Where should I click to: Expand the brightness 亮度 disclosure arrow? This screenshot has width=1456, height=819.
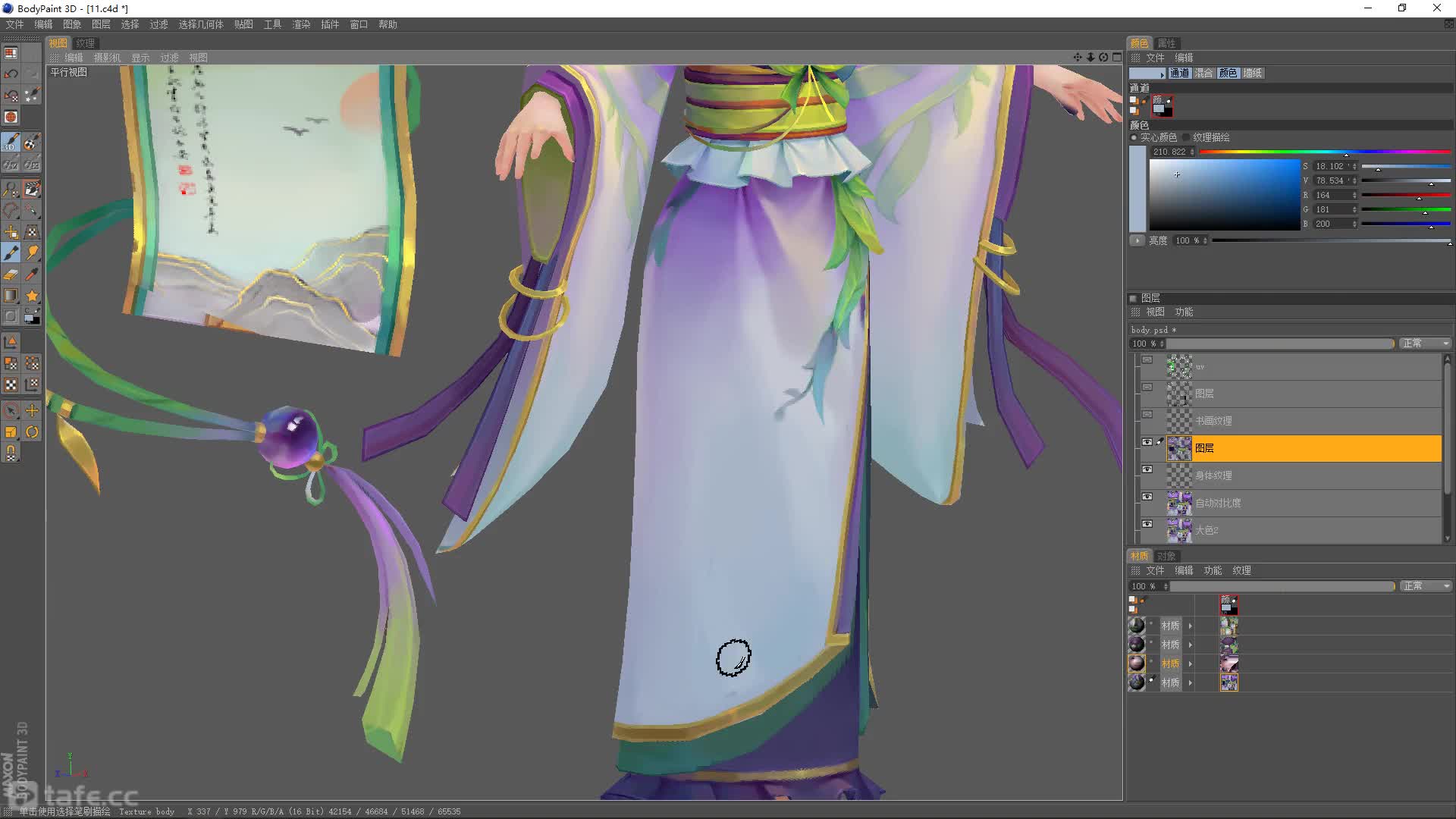[x=1137, y=240]
